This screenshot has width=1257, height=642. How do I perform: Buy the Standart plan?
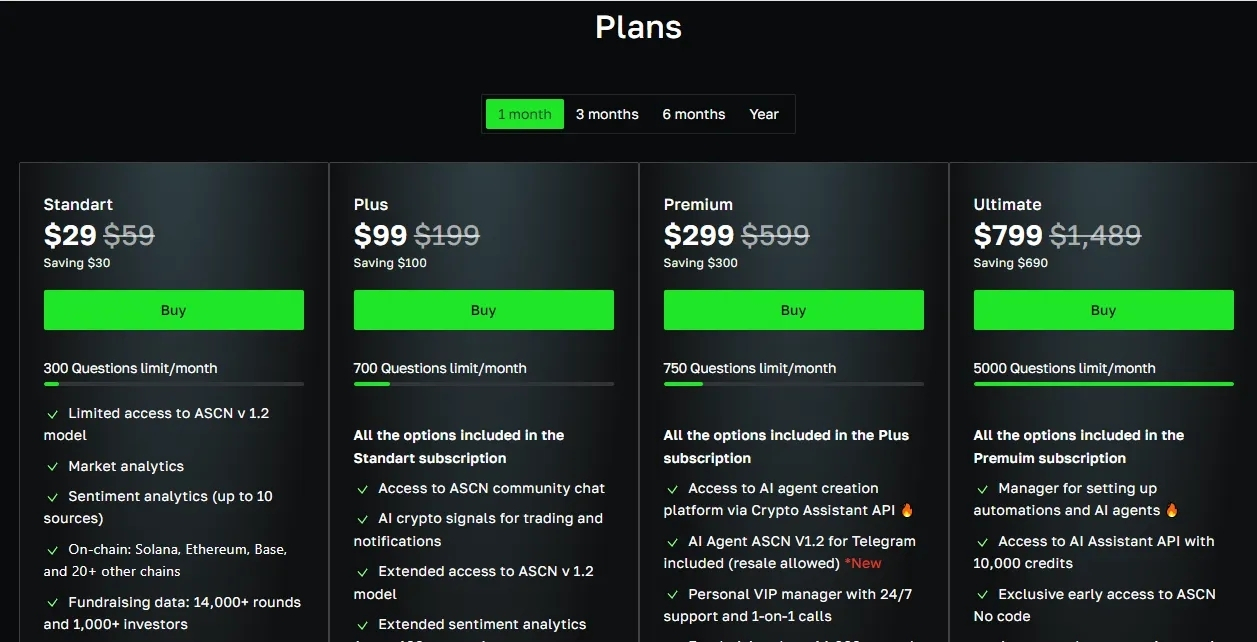tap(173, 310)
